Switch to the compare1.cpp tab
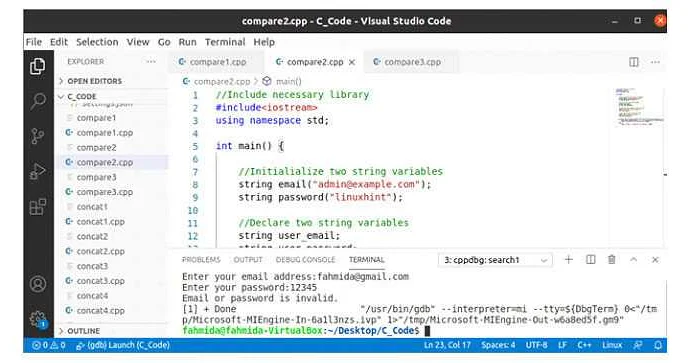 pyautogui.click(x=217, y=62)
